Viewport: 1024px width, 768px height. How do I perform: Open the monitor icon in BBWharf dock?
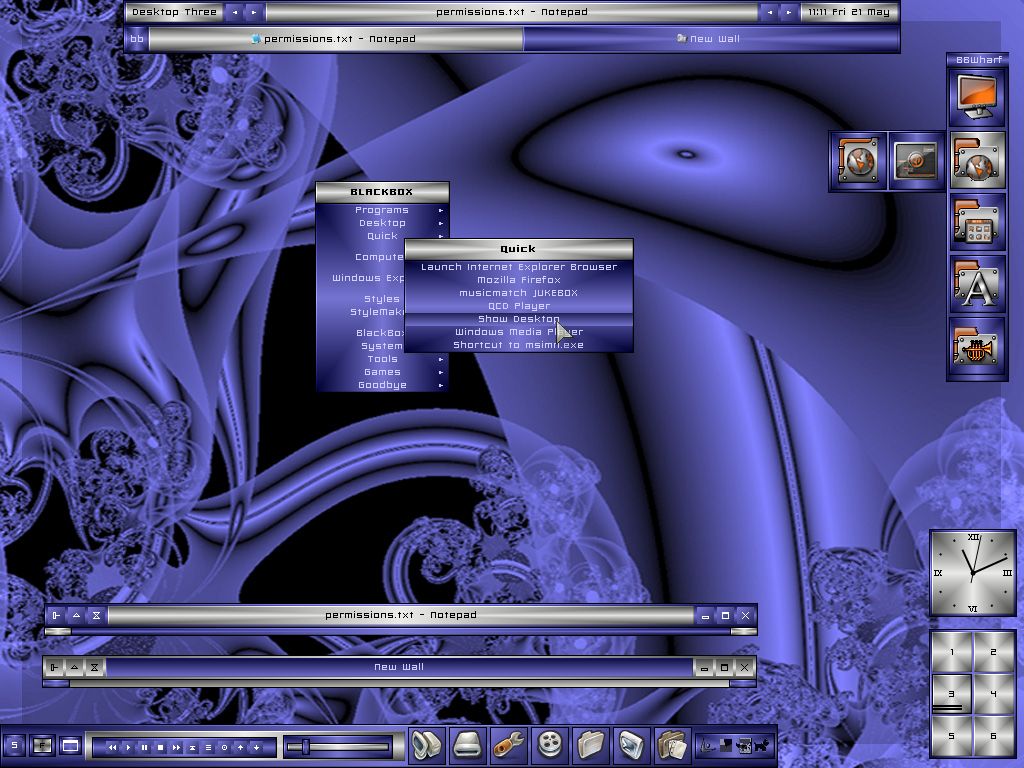click(x=976, y=98)
